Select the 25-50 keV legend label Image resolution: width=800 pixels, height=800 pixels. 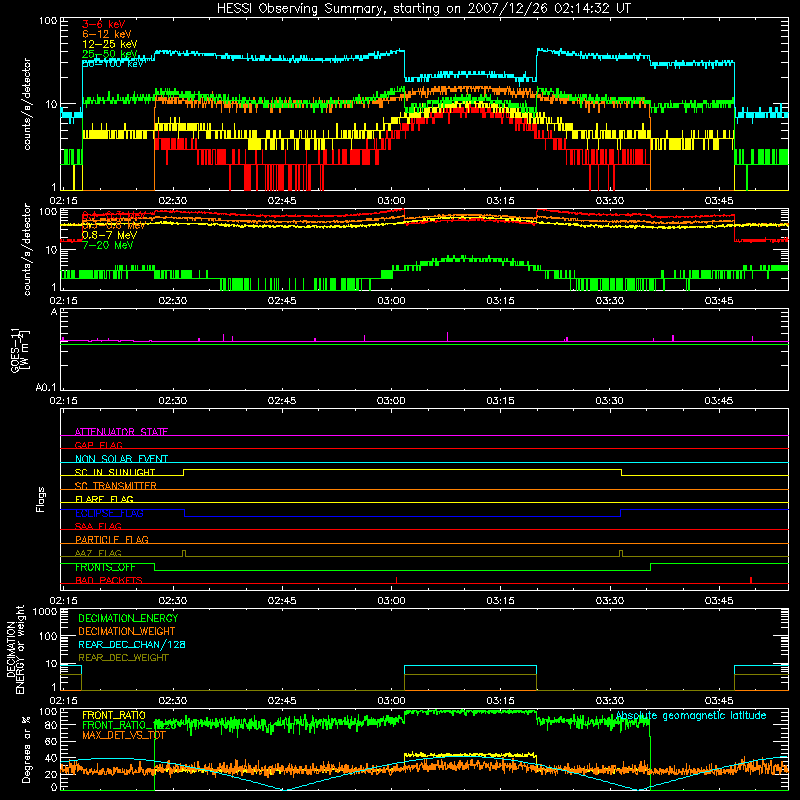click(110, 54)
